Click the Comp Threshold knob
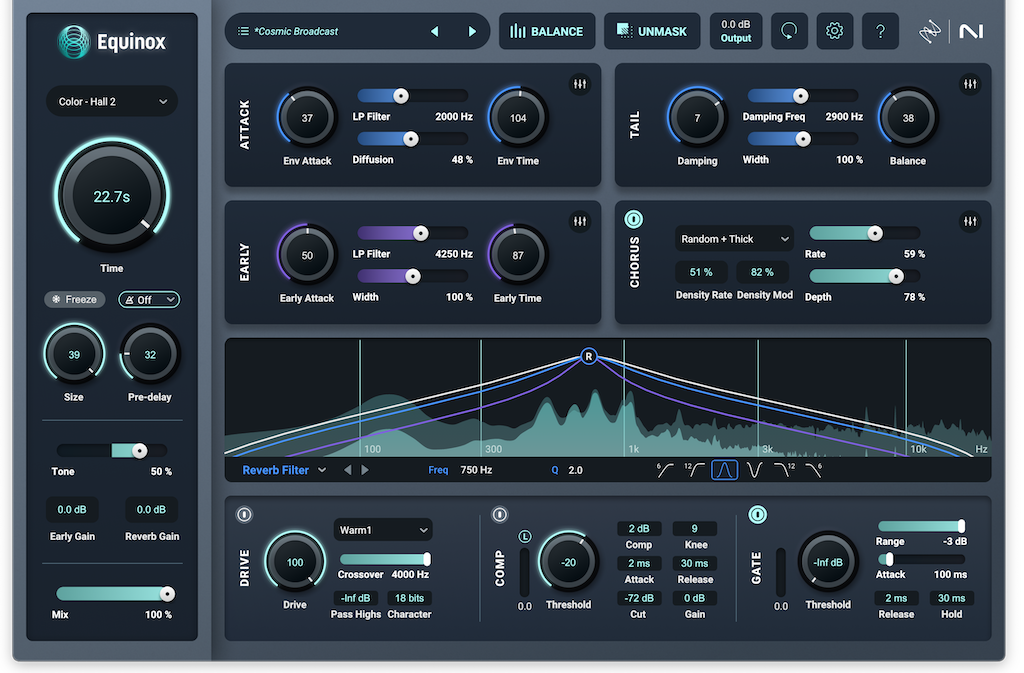This screenshot has height=673, width=1024. 568,562
